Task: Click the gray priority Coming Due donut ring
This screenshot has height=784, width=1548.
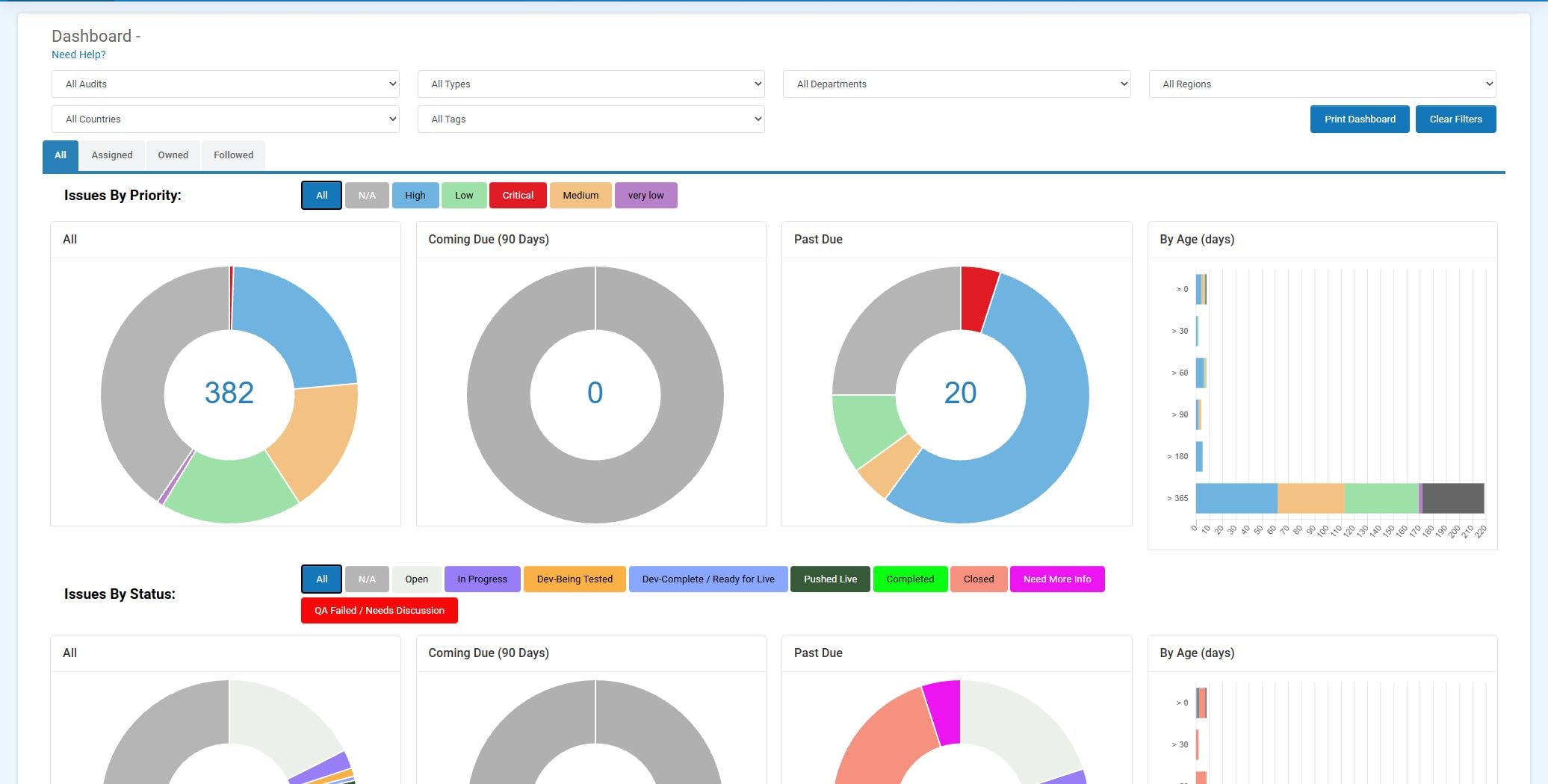Action: [x=498, y=393]
